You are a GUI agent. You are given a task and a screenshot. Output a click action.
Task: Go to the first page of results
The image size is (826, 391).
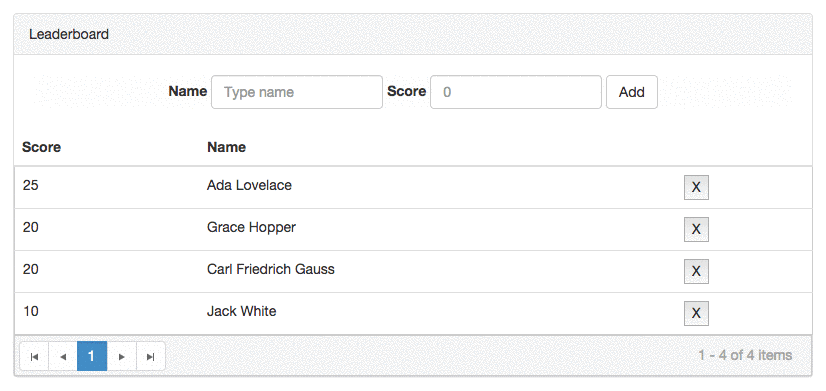(x=34, y=356)
